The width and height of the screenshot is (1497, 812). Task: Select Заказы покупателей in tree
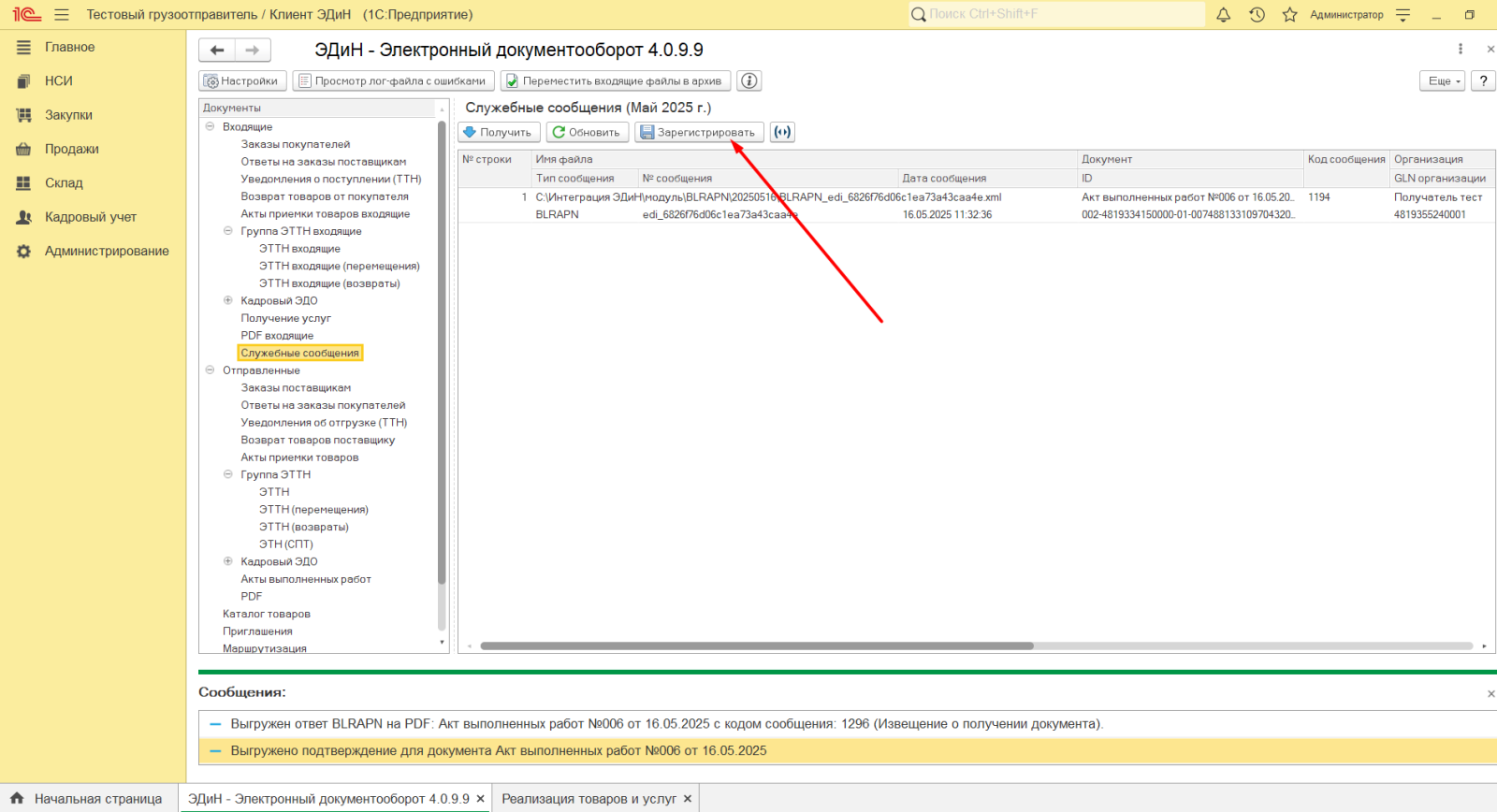(296, 144)
